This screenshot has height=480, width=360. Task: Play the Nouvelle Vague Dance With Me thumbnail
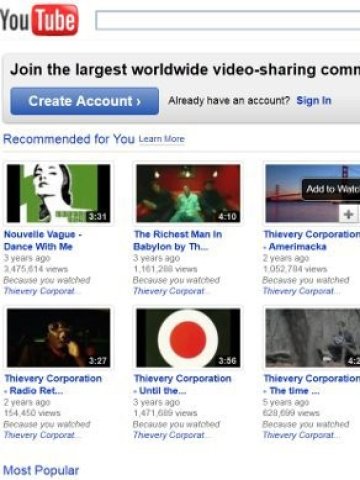(x=59, y=193)
